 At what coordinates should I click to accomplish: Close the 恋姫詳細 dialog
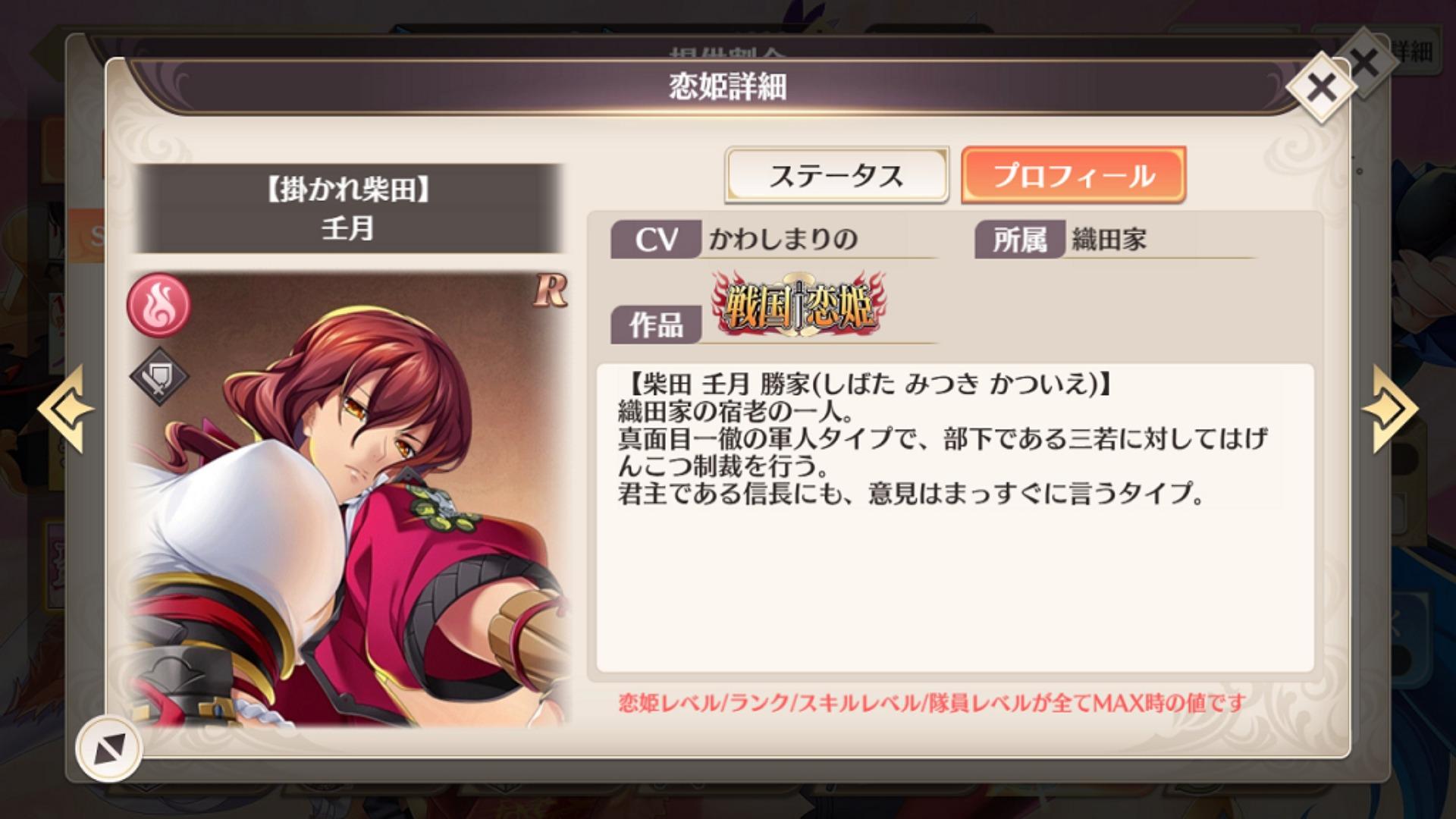[1322, 89]
